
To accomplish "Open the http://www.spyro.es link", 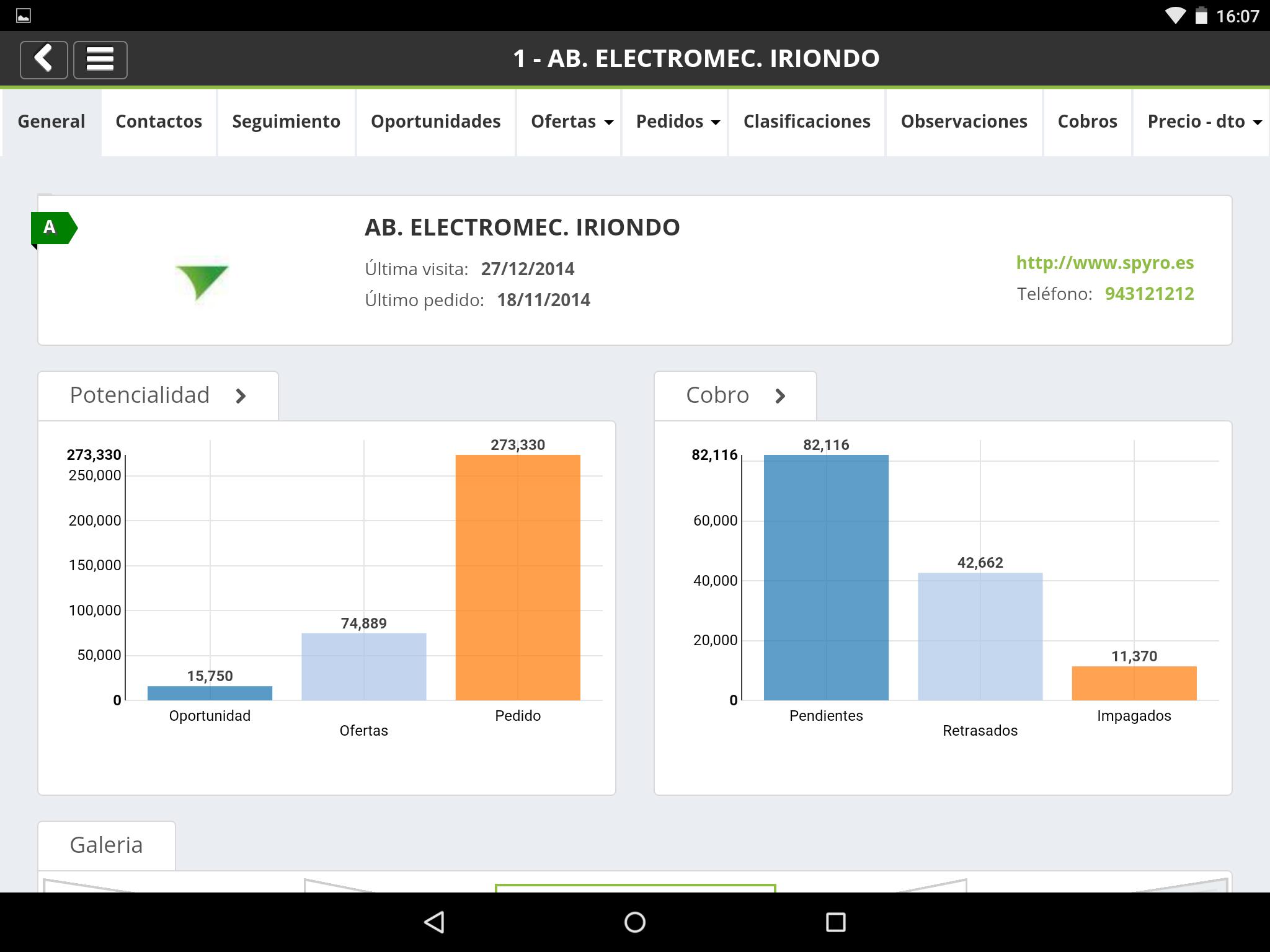I will tap(1104, 263).
